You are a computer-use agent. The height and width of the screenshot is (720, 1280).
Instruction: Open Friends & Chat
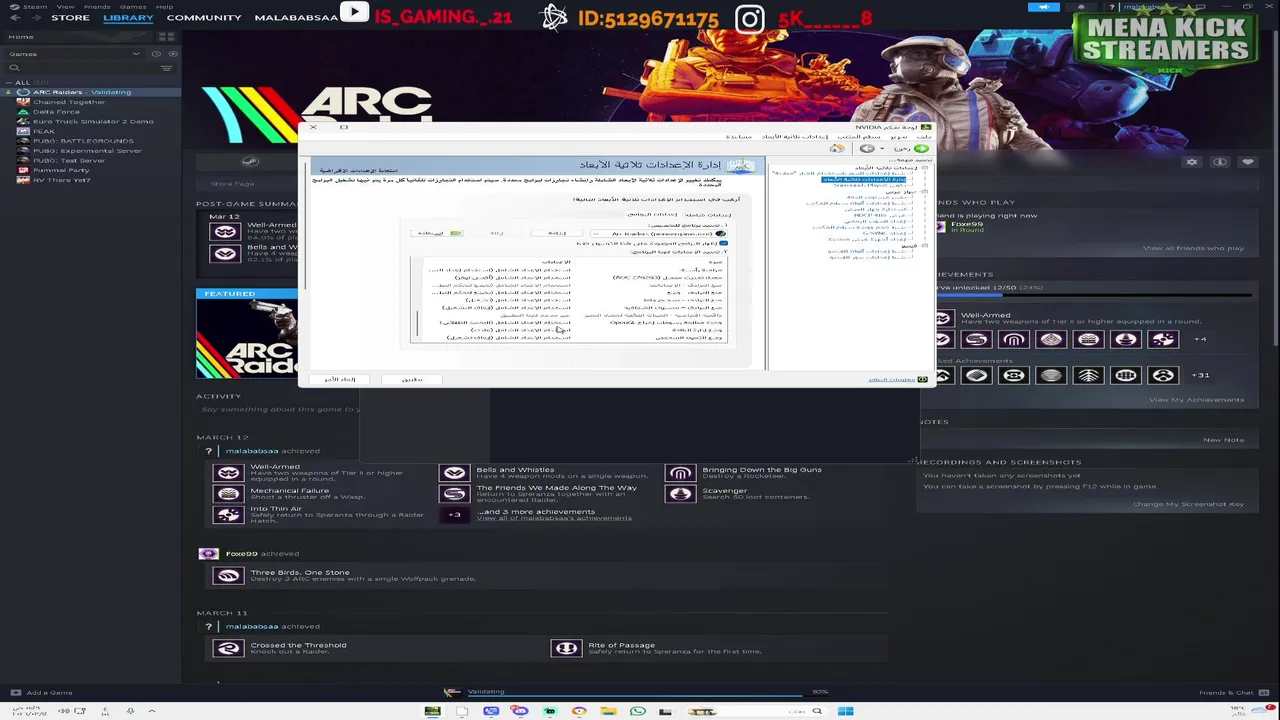[1232, 692]
